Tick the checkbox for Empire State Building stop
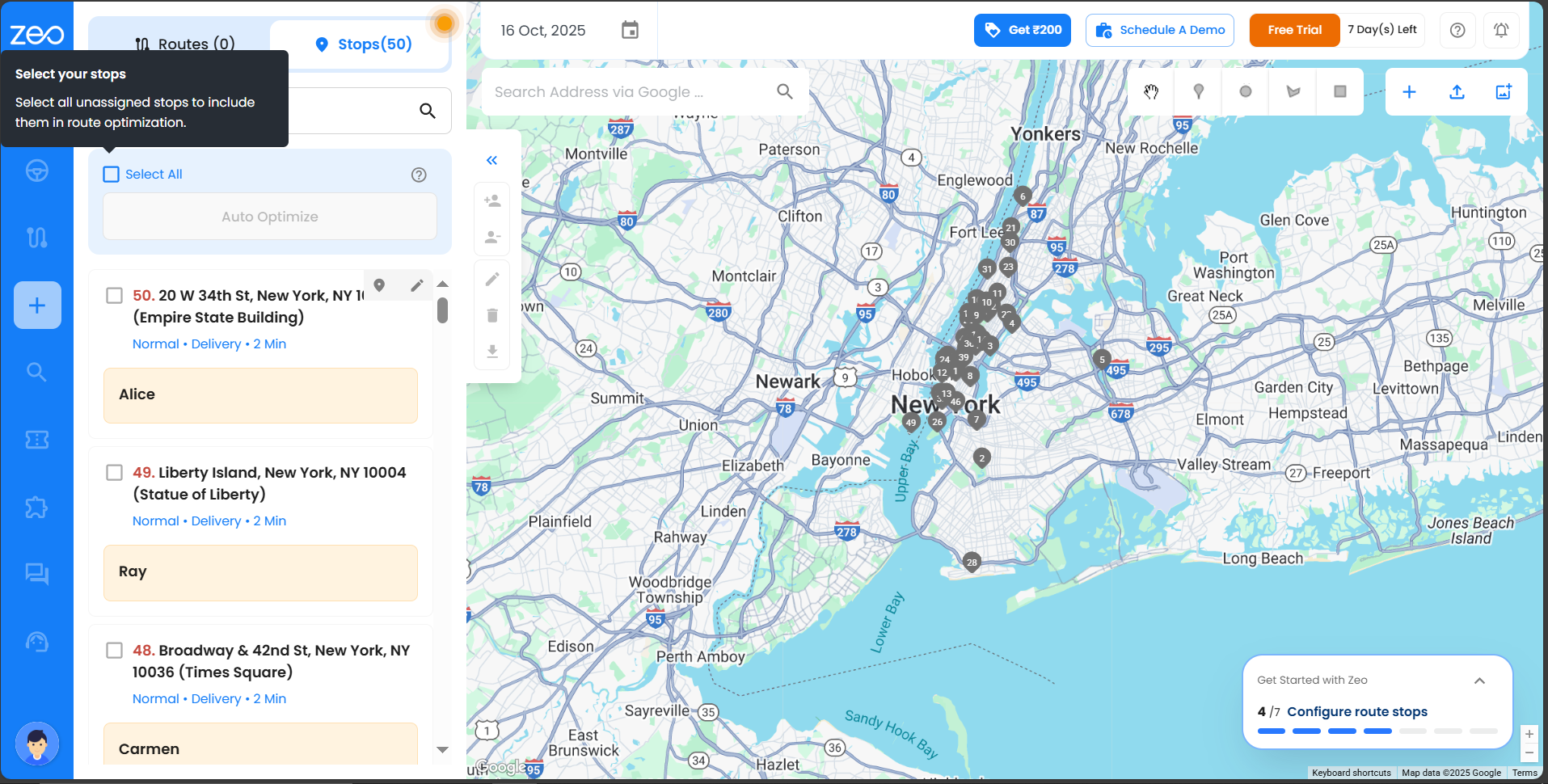Screen dimensions: 1548x784 click(x=115, y=296)
